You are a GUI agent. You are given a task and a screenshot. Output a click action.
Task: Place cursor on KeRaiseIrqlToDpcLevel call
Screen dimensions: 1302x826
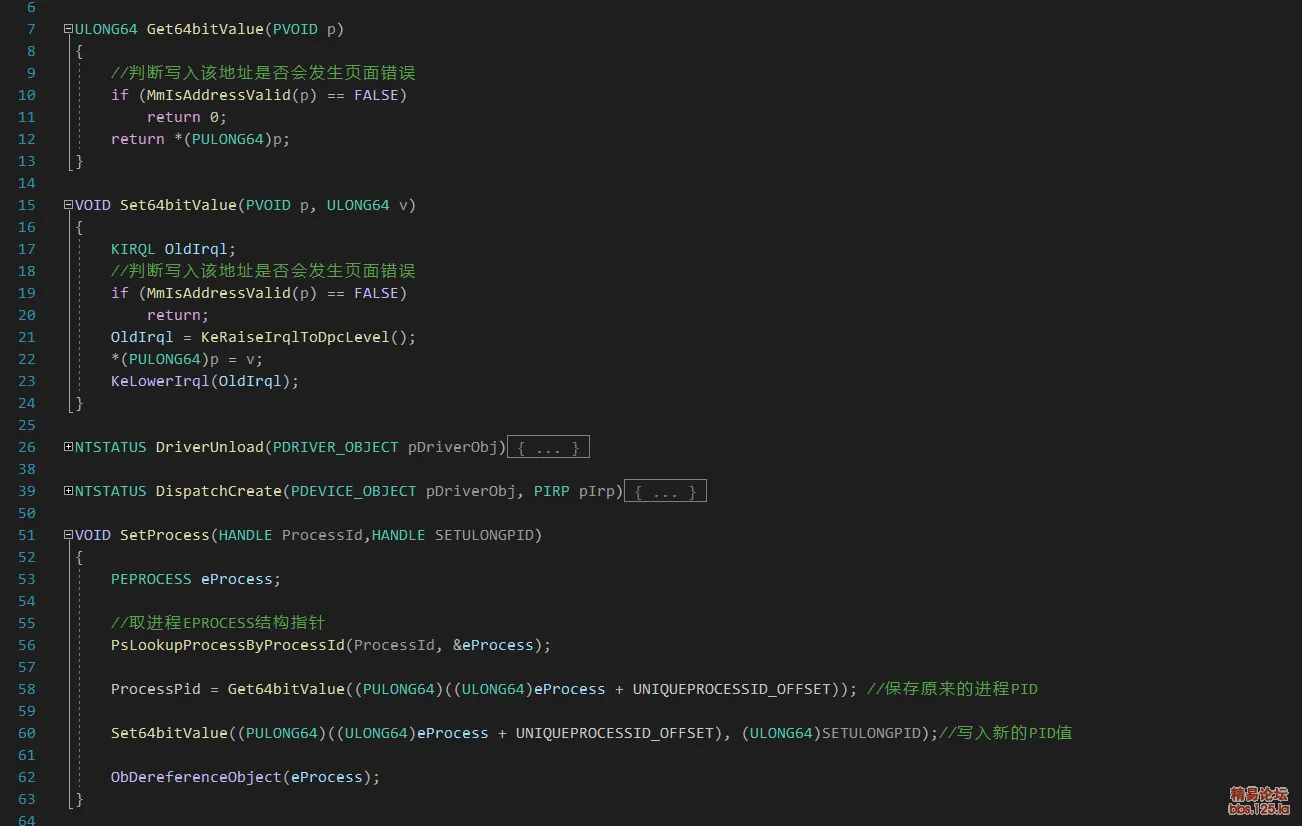(x=294, y=337)
